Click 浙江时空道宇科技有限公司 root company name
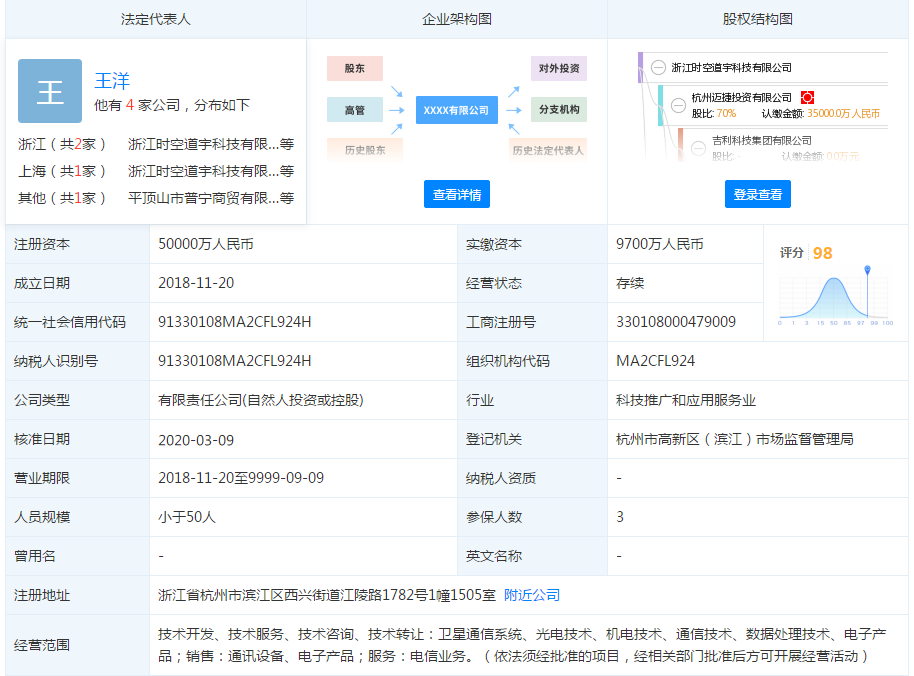This screenshot has height=676, width=914. click(731, 68)
